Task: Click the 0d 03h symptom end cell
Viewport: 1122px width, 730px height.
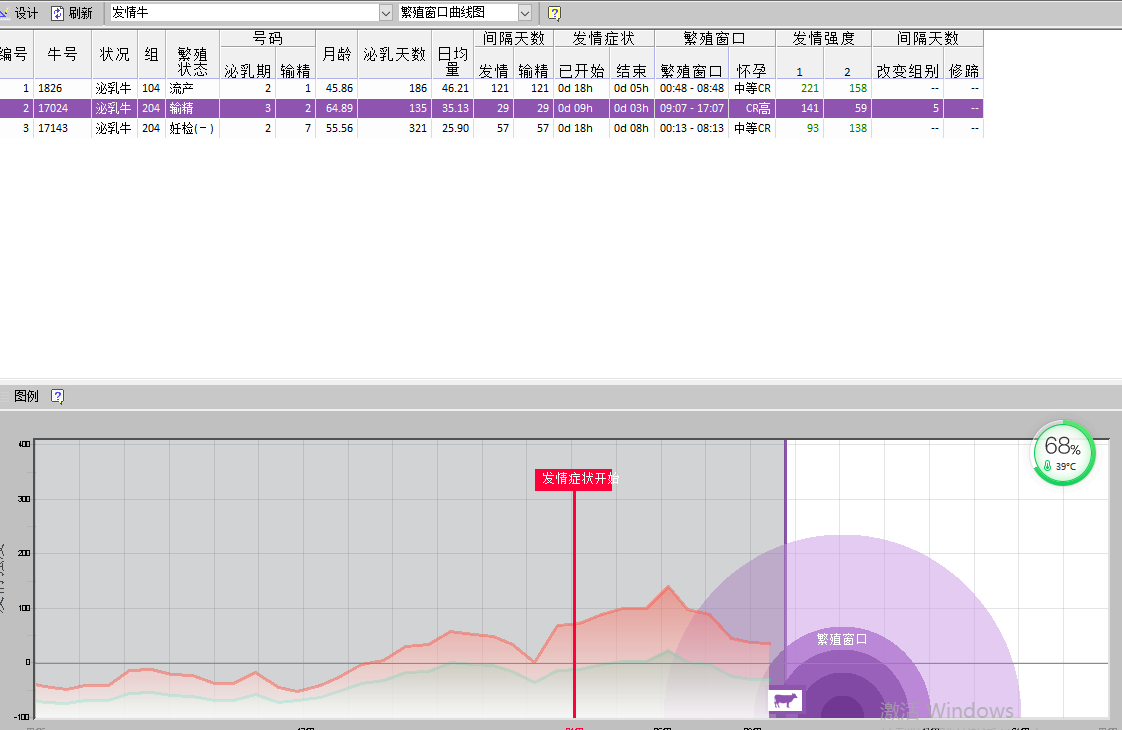Action: [x=632, y=108]
